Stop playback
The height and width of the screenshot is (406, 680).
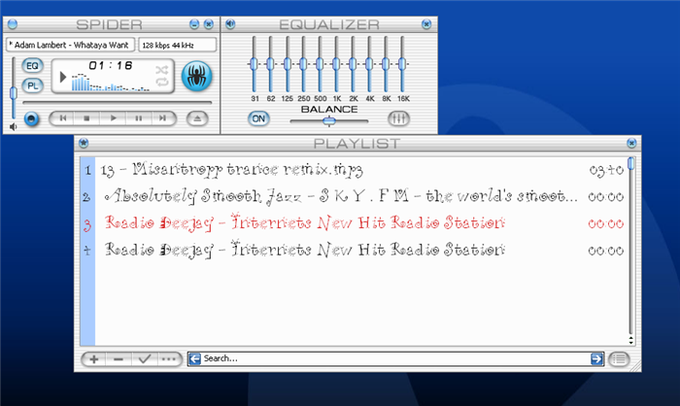pyautogui.click(x=87, y=118)
